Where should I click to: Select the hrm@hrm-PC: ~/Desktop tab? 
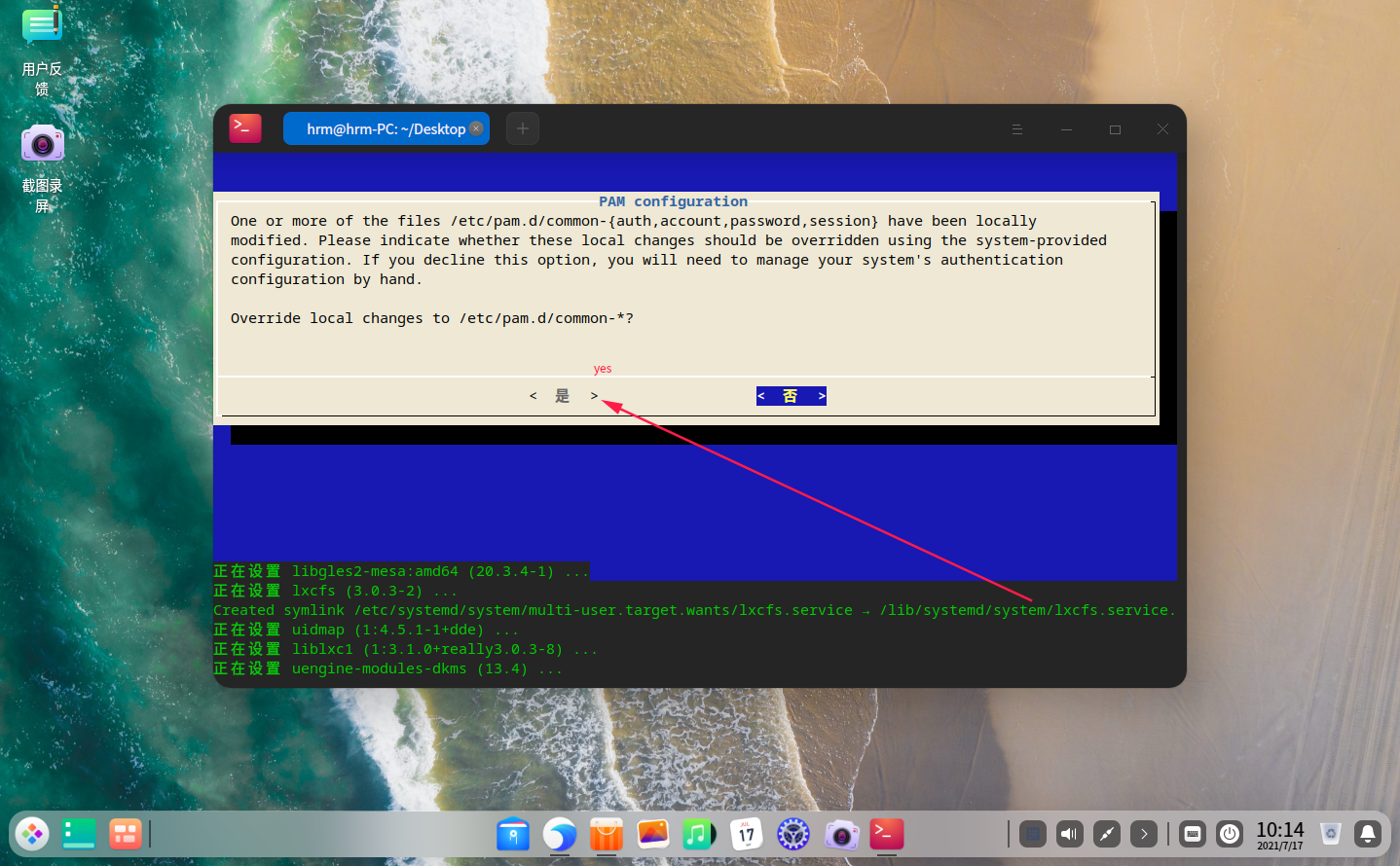(387, 128)
